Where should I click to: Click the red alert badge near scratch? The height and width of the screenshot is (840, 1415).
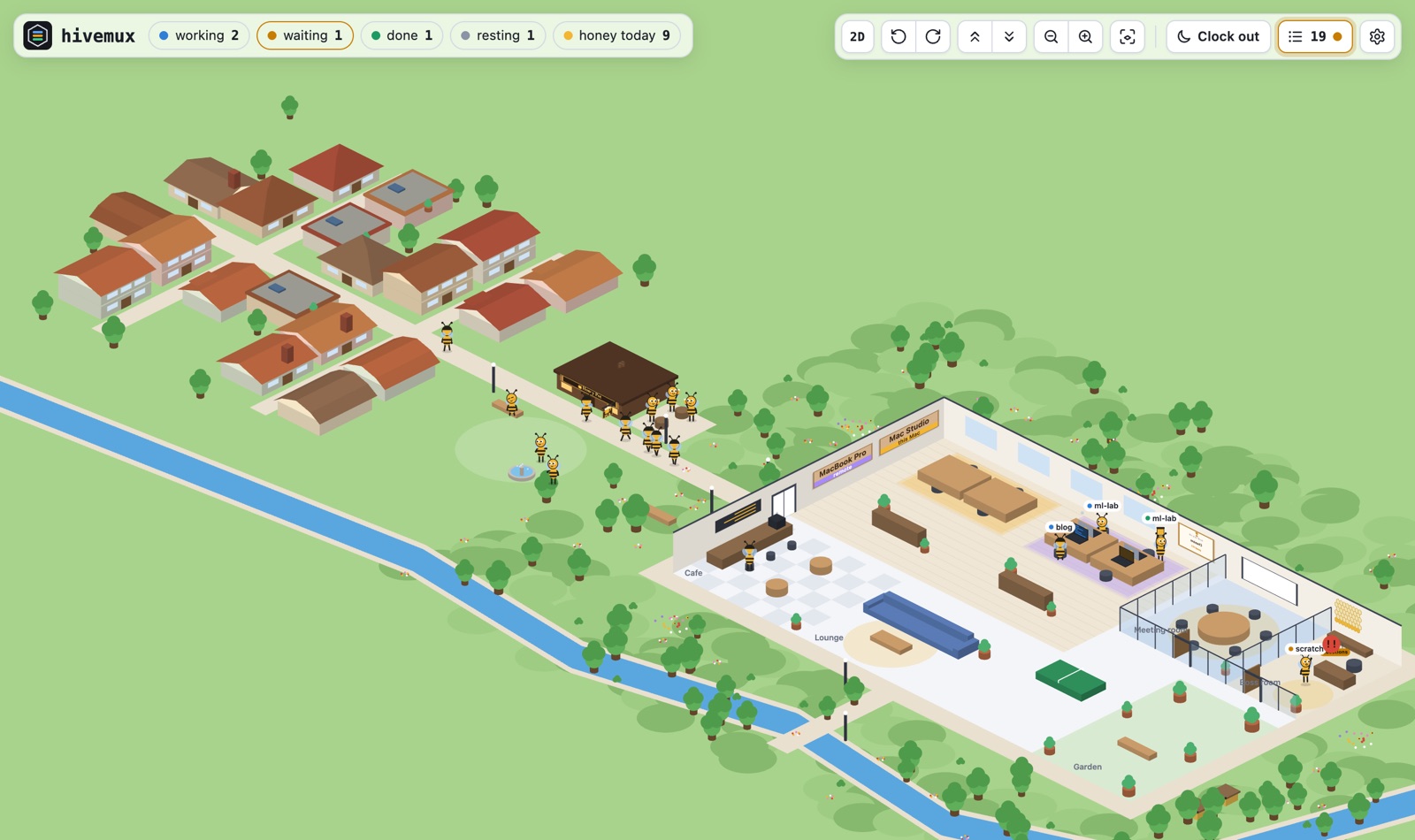1331,644
